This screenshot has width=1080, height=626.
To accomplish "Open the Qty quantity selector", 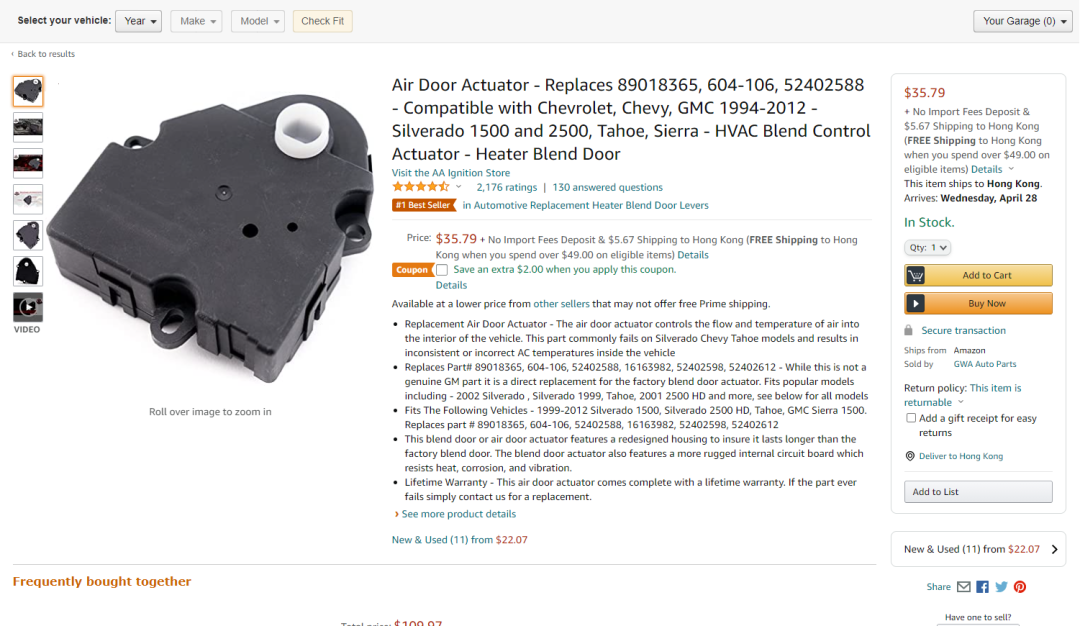I will pyautogui.click(x=927, y=247).
